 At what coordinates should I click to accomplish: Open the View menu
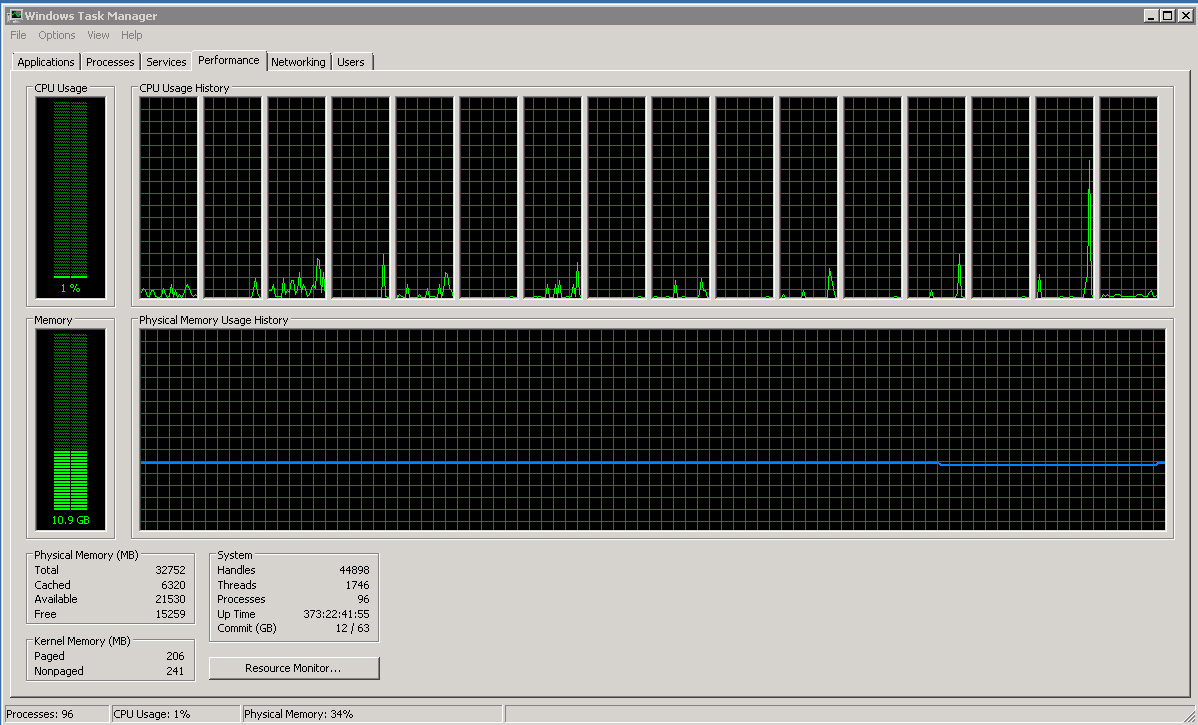point(98,35)
